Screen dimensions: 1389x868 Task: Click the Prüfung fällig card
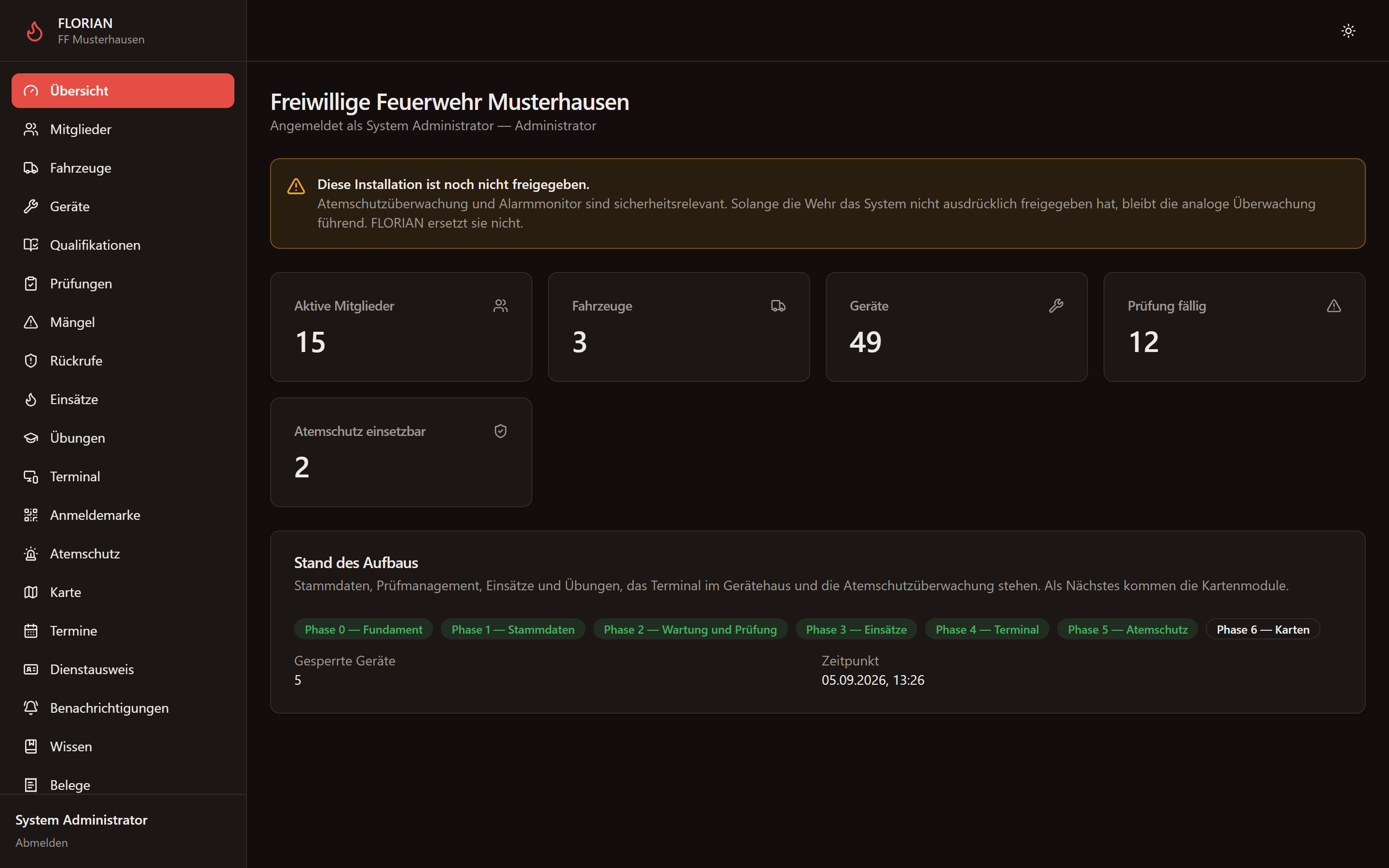[1234, 326]
